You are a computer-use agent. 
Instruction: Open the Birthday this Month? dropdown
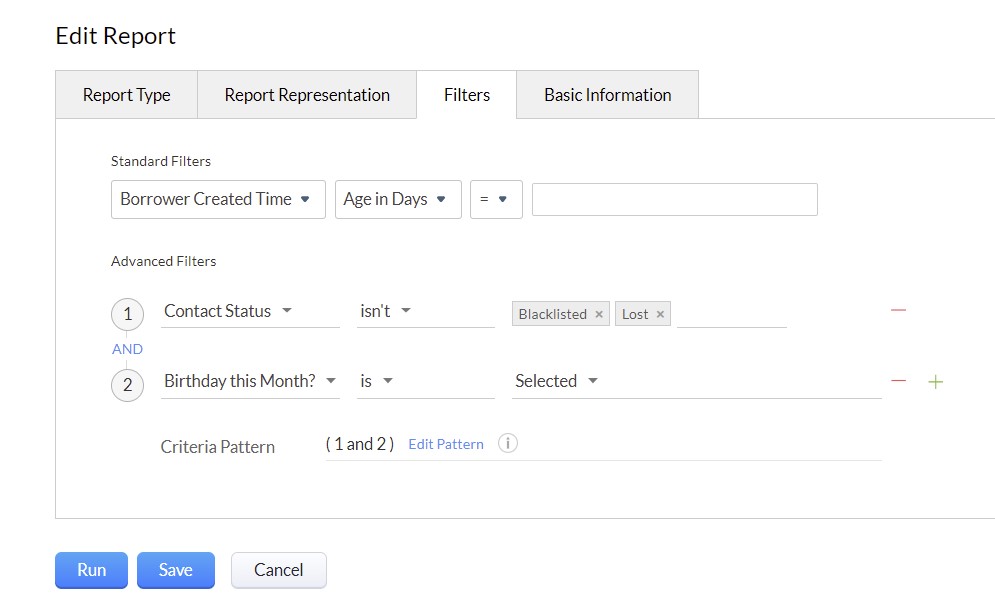(249, 381)
